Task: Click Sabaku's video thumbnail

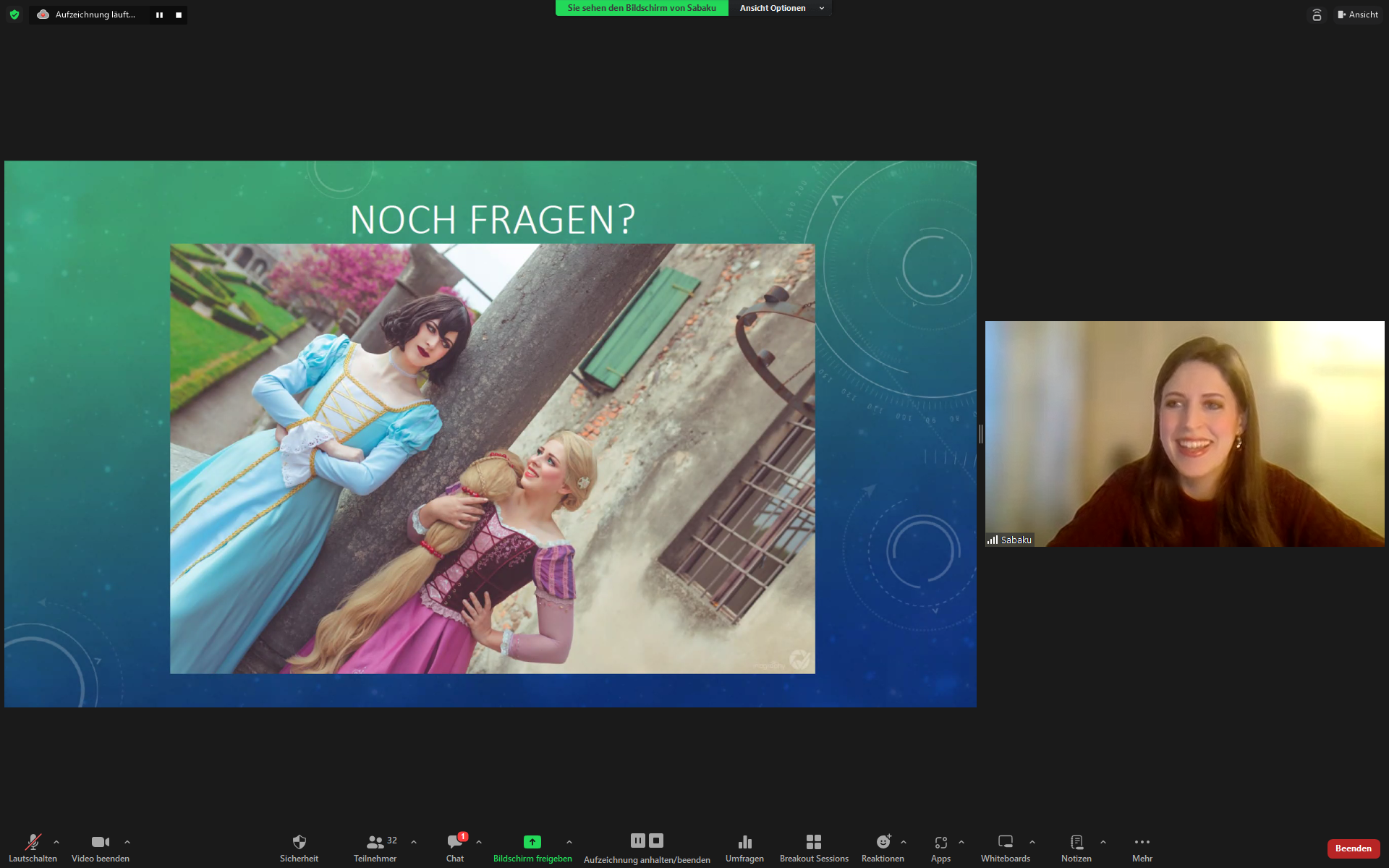Action: [1184, 433]
